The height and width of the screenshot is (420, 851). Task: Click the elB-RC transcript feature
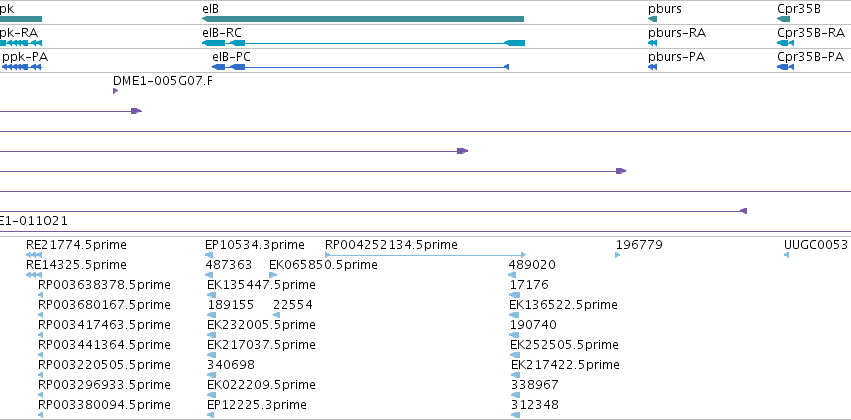364,43
